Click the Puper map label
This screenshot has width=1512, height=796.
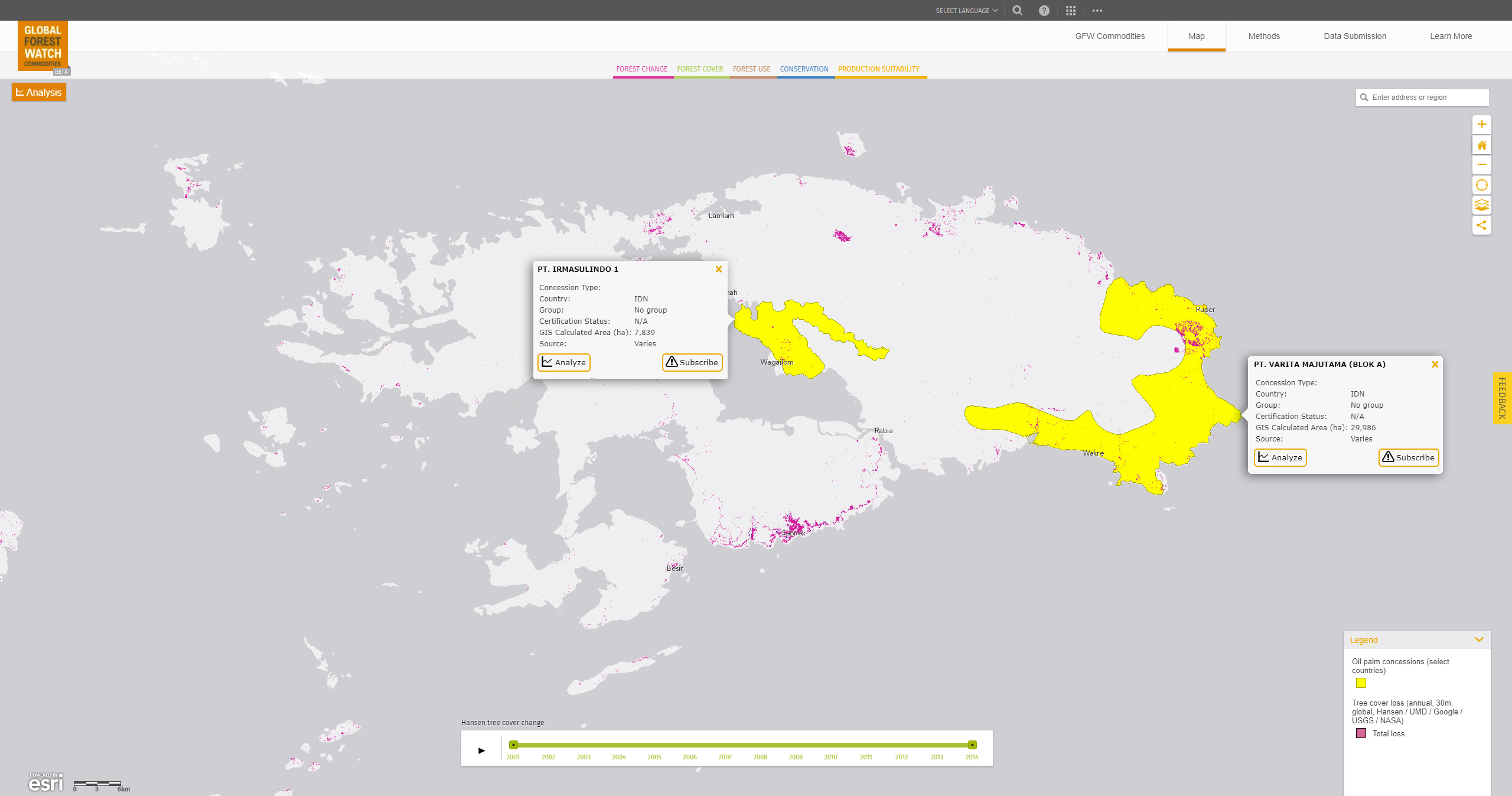click(1205, 310)
